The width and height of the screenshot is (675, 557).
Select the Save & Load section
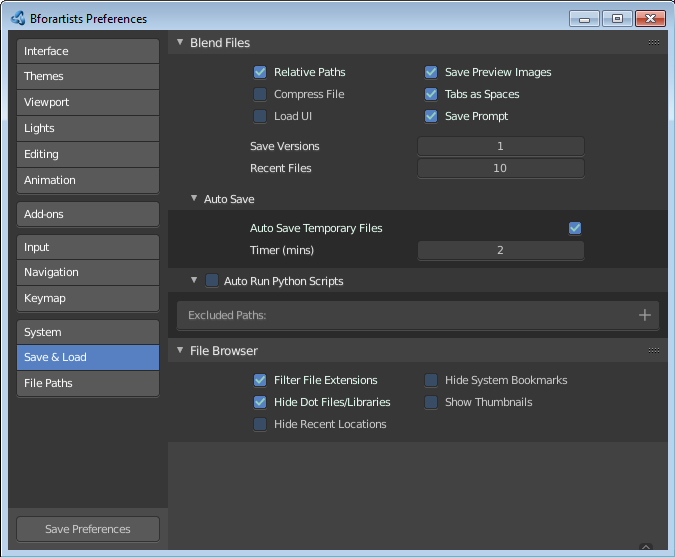click(88, 357)
